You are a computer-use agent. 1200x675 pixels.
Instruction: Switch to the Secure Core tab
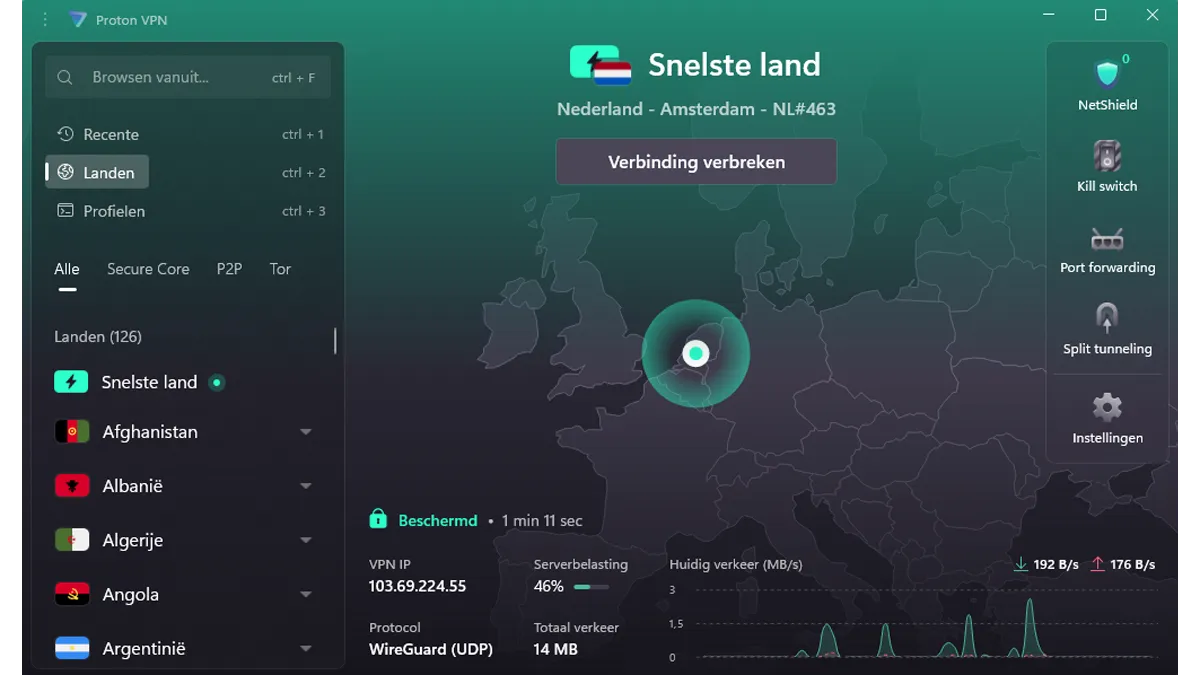[148, 268]
